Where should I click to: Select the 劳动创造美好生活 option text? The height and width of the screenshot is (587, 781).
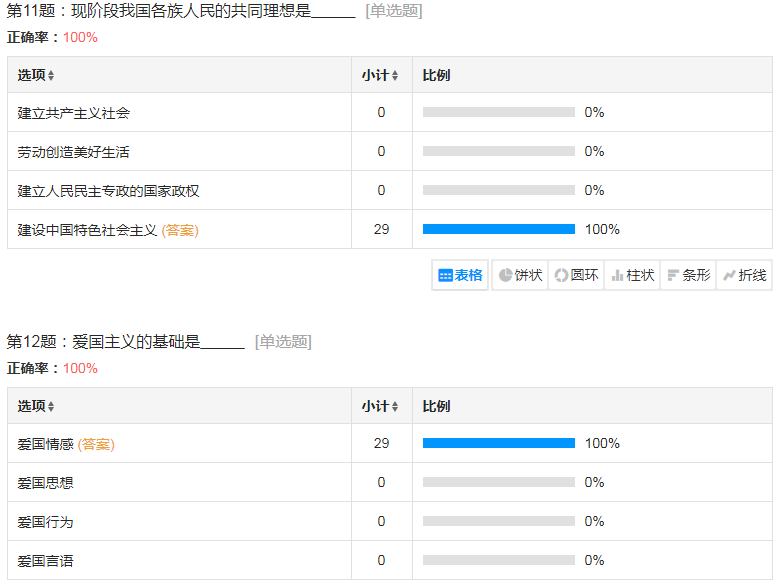74,152
